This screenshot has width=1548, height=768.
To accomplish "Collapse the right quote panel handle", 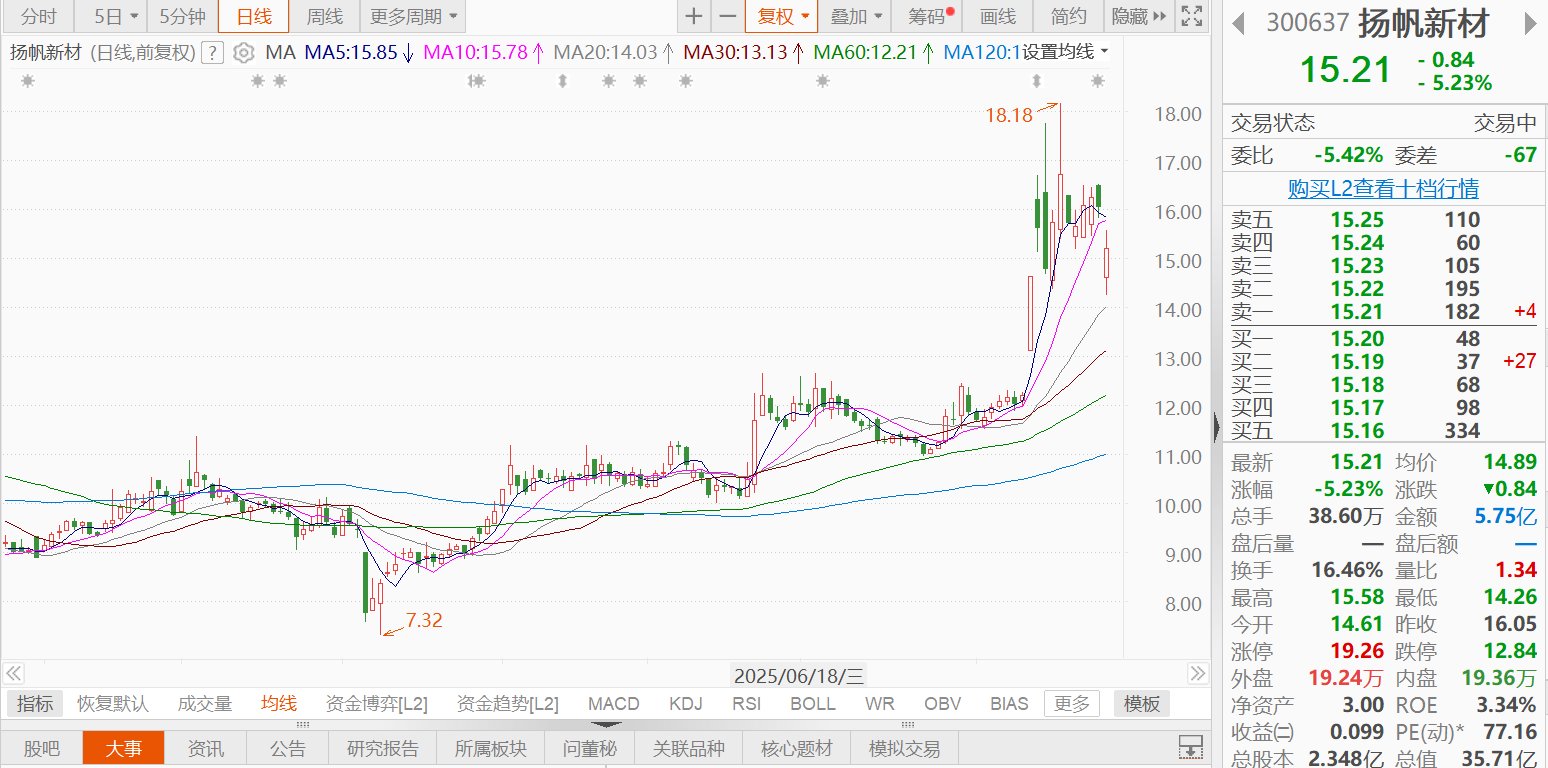I will click(1216, 428).
